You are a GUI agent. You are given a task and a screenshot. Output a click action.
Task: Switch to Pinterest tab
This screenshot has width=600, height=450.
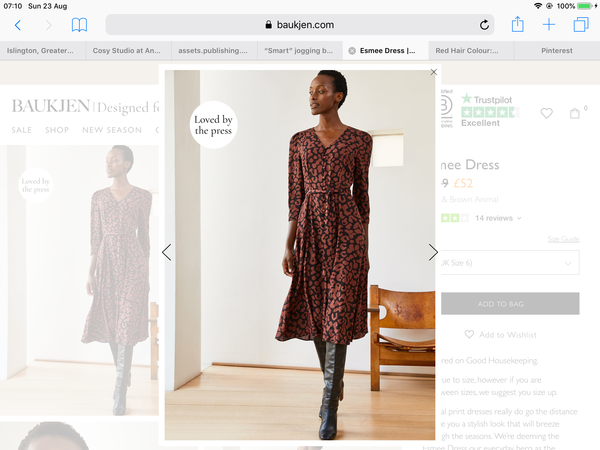tap(557, 51)
